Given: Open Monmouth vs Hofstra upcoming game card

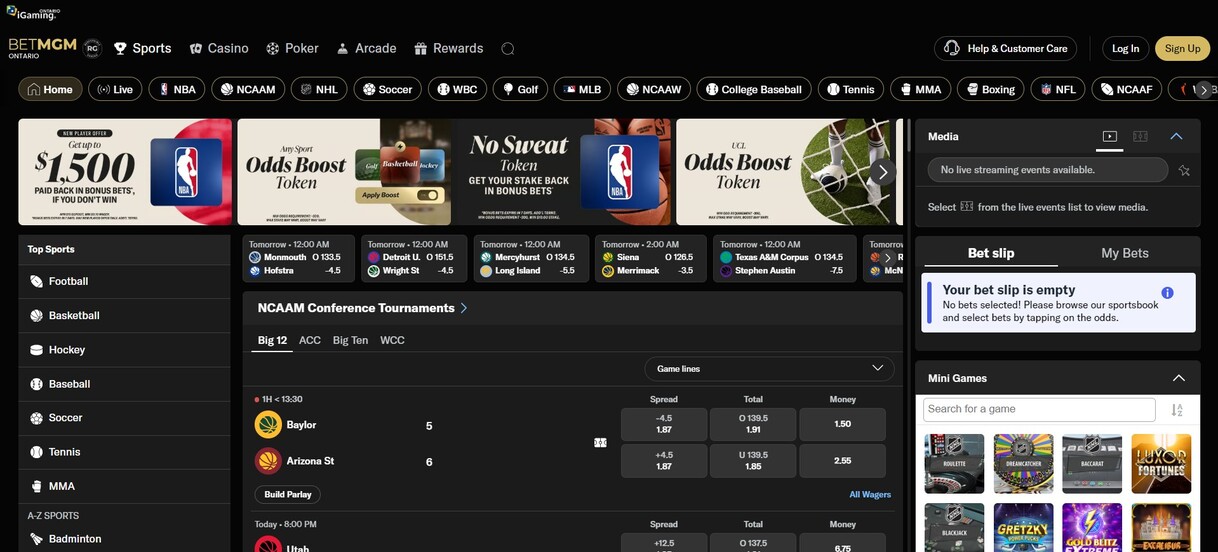Looking at the screenshot, I should pos(298,257).
